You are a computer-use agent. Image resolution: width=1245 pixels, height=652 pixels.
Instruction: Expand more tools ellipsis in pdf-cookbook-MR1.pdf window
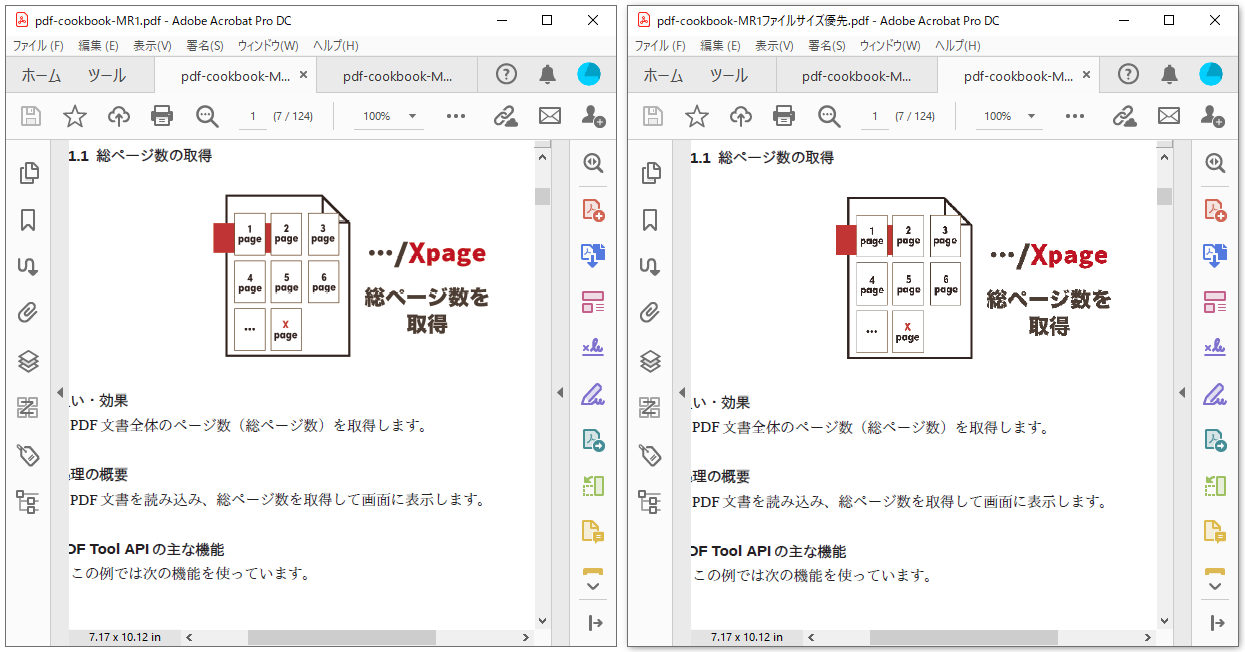[456, 116]
